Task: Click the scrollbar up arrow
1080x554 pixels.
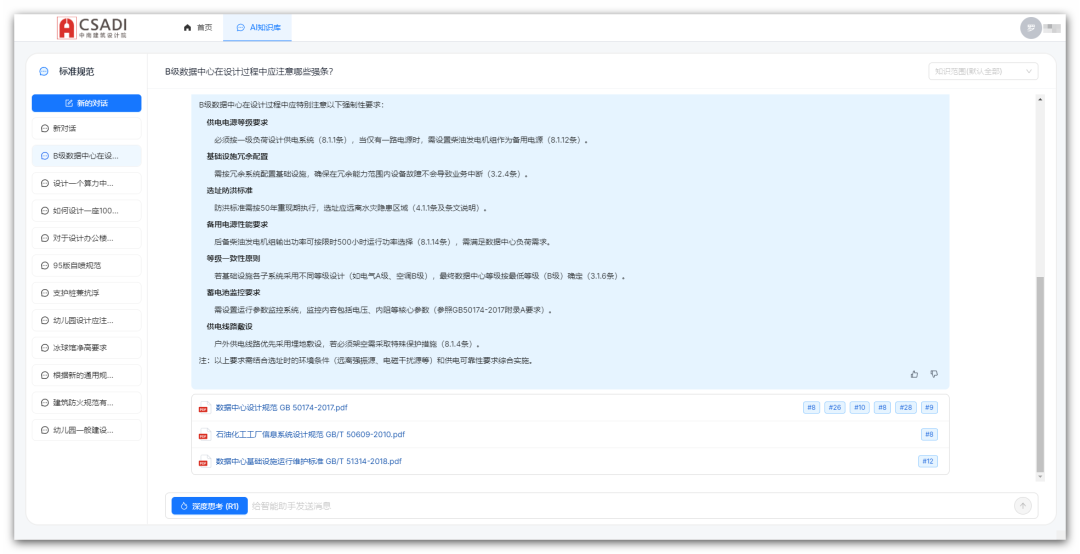Action: 1040,100
